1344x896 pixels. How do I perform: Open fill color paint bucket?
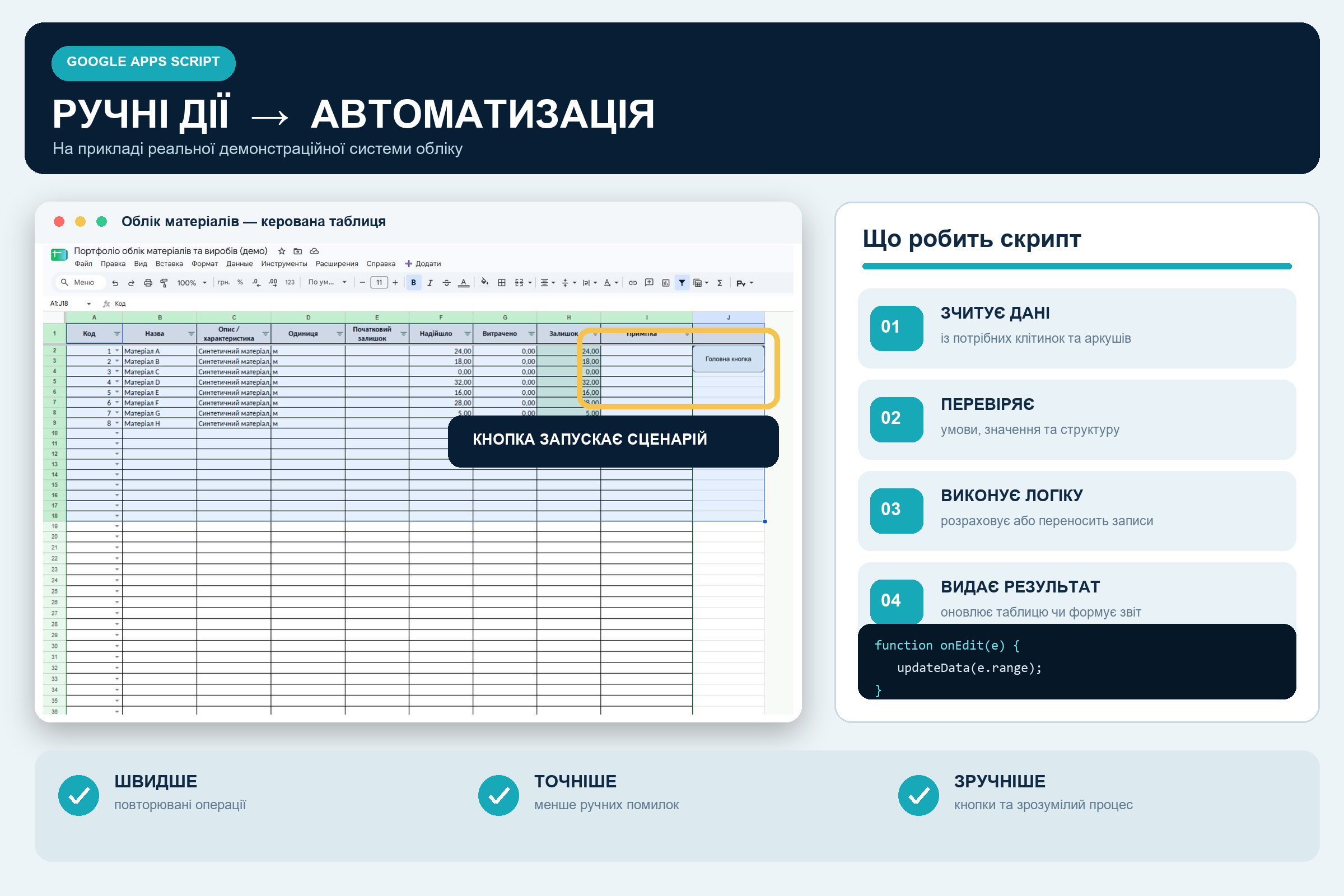484,282
